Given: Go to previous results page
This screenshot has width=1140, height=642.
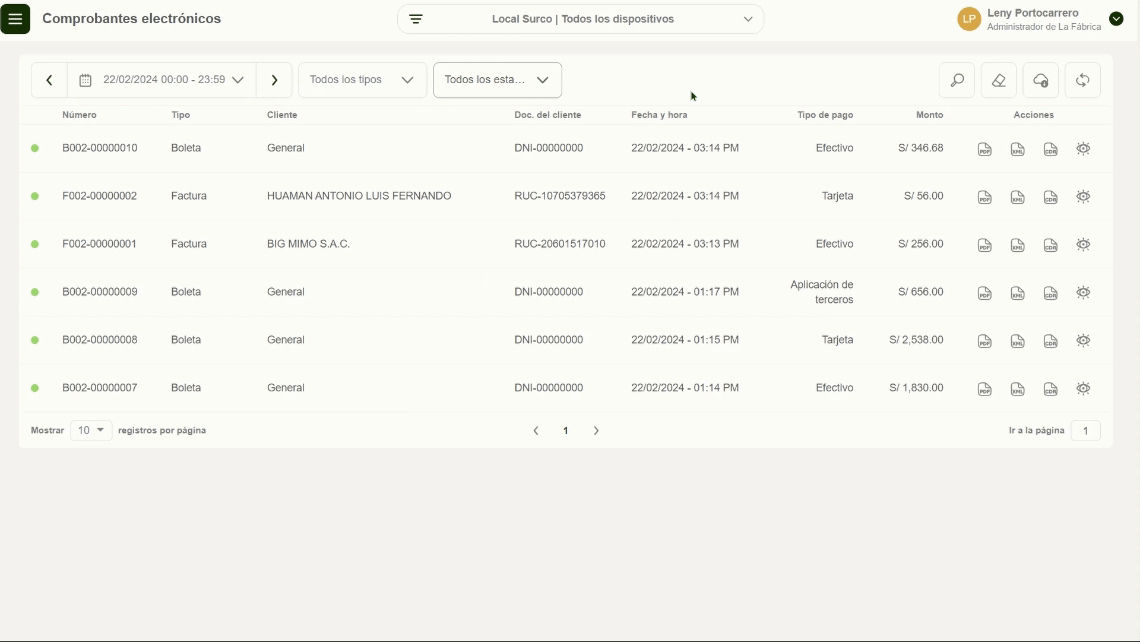Looking at the screenshot, I should click(536, 430).
